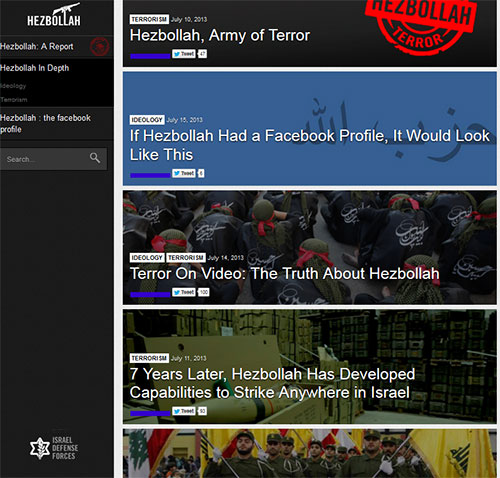Open the Israel Defense Forces logo link
The image size is (500, 478).
pos(54,448)
